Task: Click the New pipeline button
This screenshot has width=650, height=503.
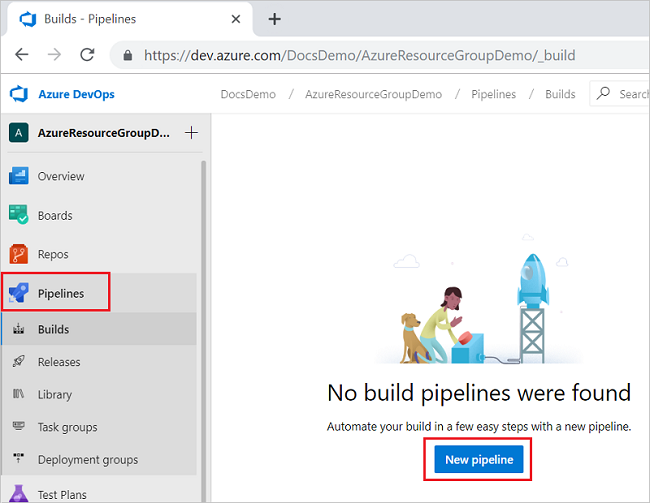Action: pos(479,459)
